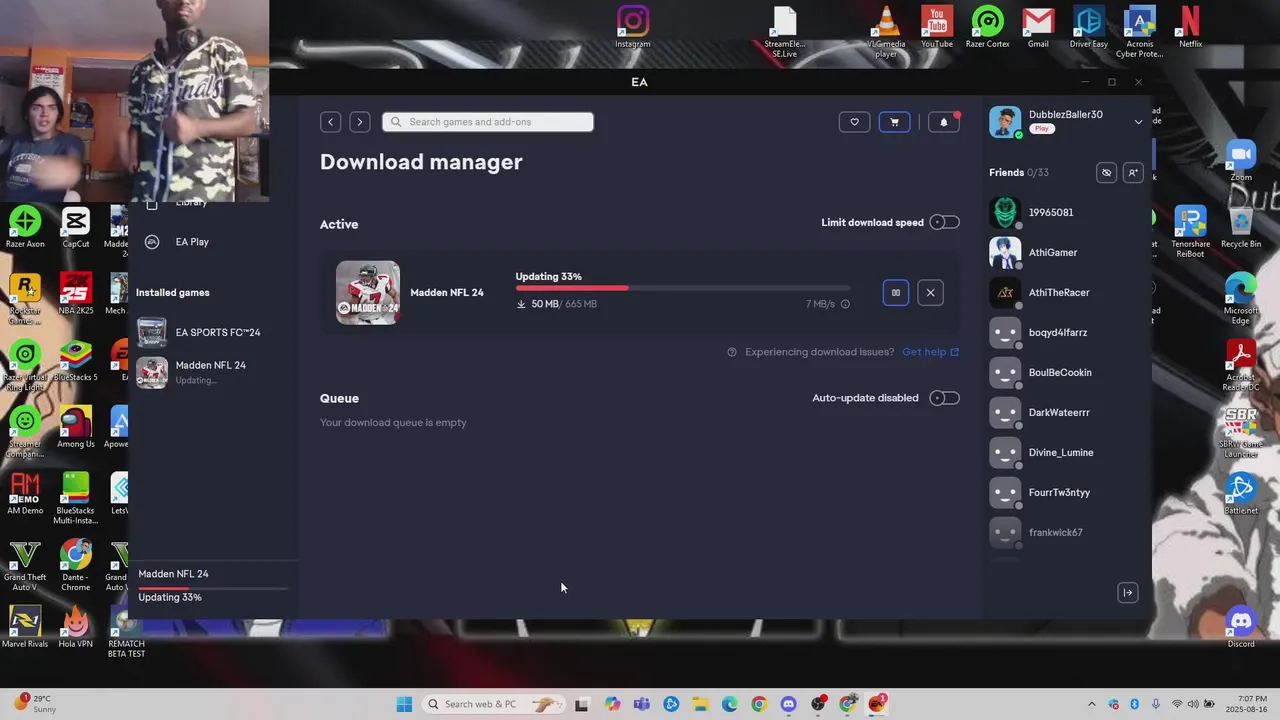Collapse friends panel with arrow icon

pos(1127,593)
